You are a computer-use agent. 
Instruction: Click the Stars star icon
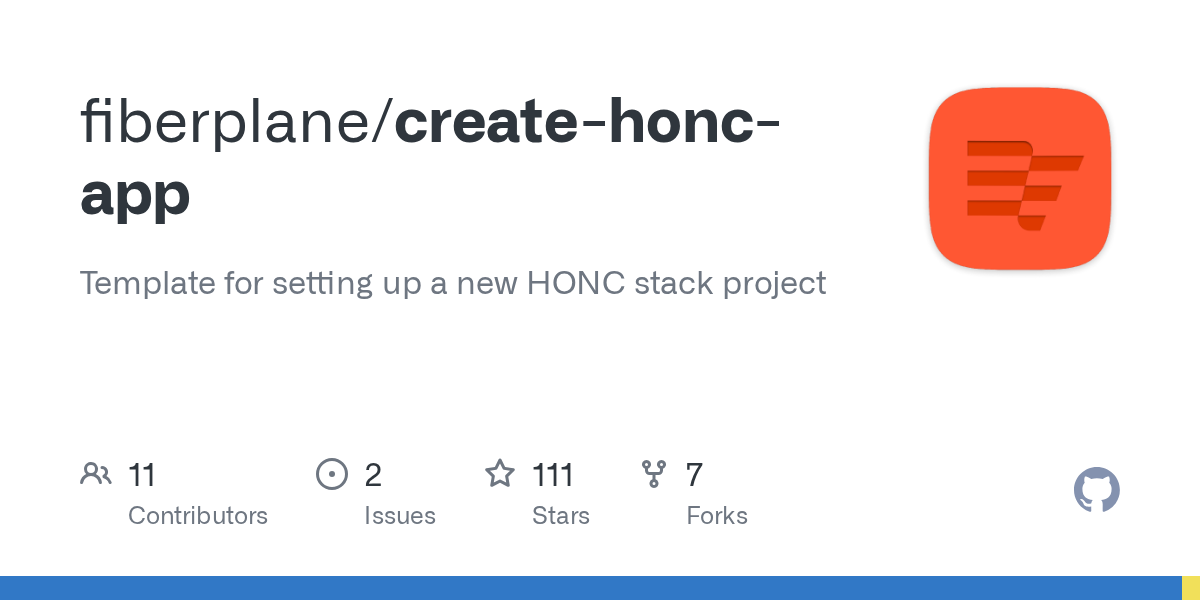click(499, 473)
